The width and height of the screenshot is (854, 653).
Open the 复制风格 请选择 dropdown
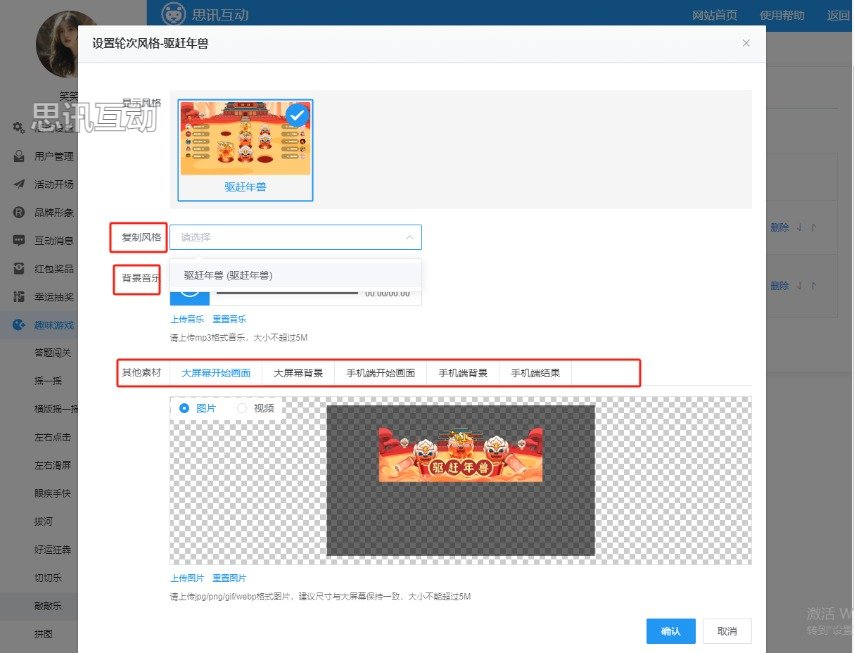[295, 237]
